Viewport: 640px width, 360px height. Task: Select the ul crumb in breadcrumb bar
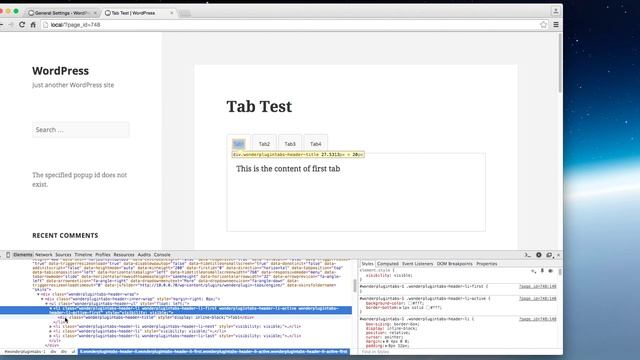[x=73, y=351]
